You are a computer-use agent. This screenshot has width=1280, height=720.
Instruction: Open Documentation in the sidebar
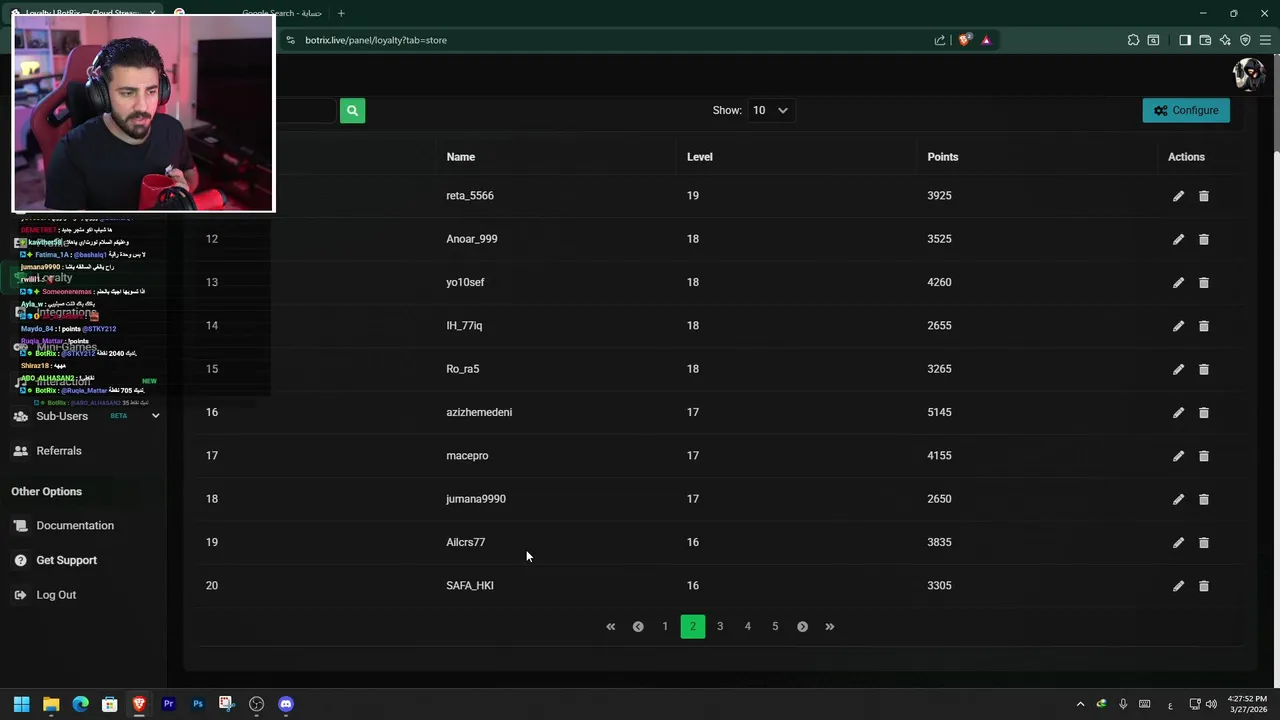pyautogui.click(x=75, y=526)
